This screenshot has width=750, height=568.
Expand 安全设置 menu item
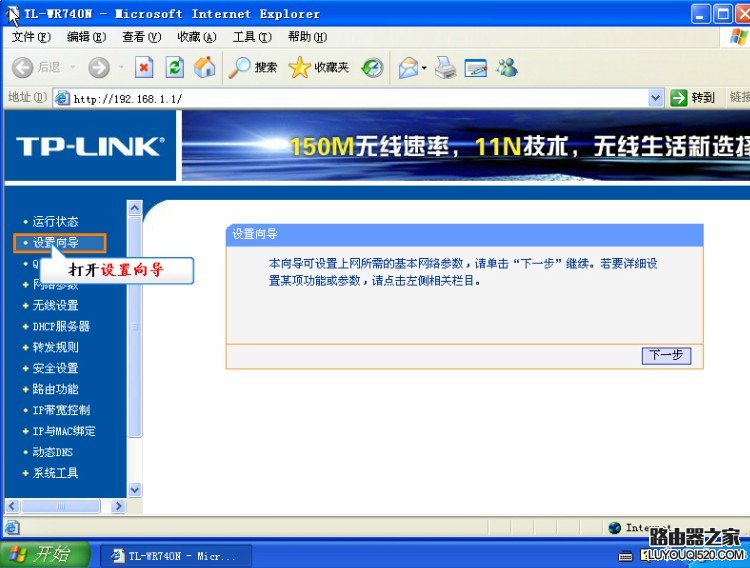click(55, 368)
